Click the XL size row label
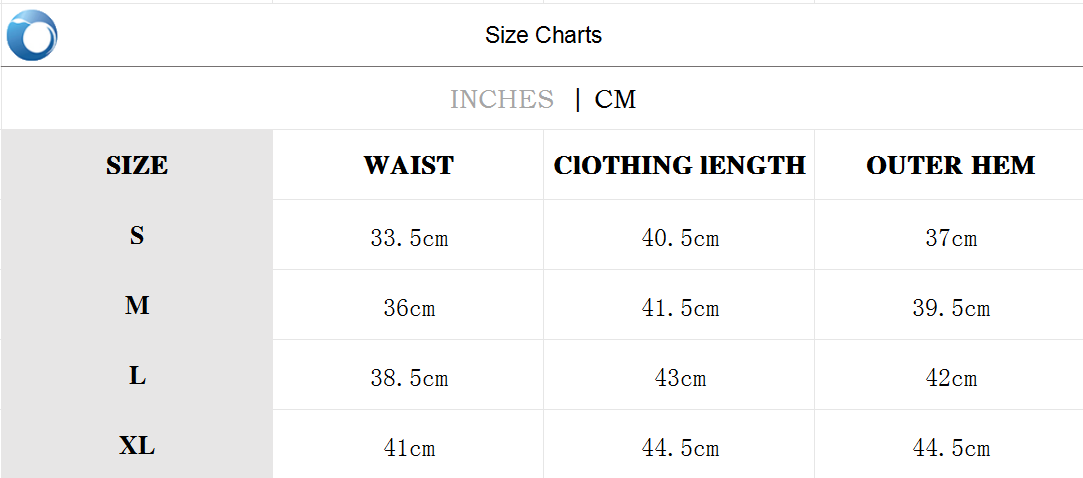Image resolution: width=1083 pixels, height=478 pixels. tap(137, 446)
